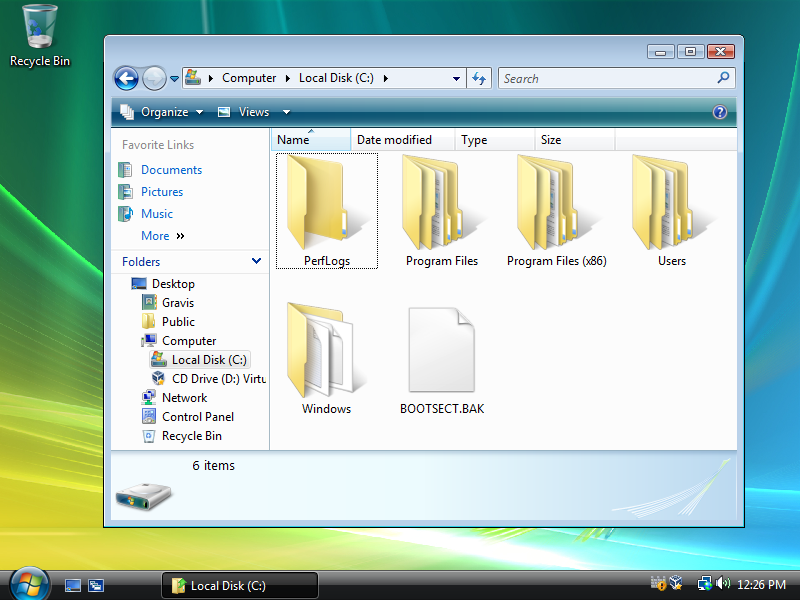Select the BOOTSECT.BAK file icon
Image resolution: width=800 pixels, height=600 pixels.
(x=442, y=359)
